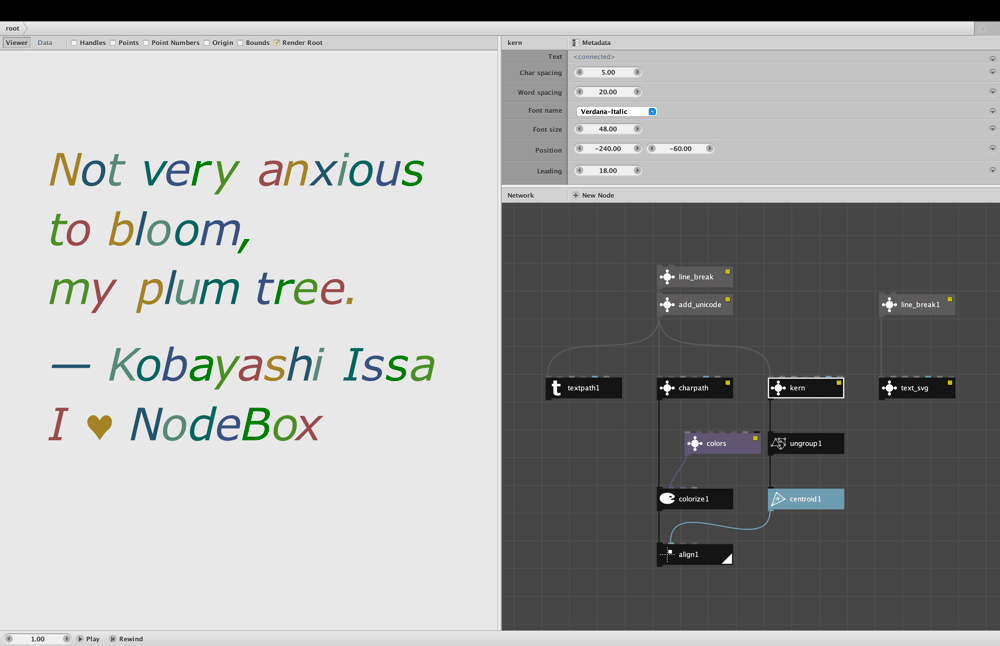
Task: Click the New Node plus icon
Action: tap(576, 195)
